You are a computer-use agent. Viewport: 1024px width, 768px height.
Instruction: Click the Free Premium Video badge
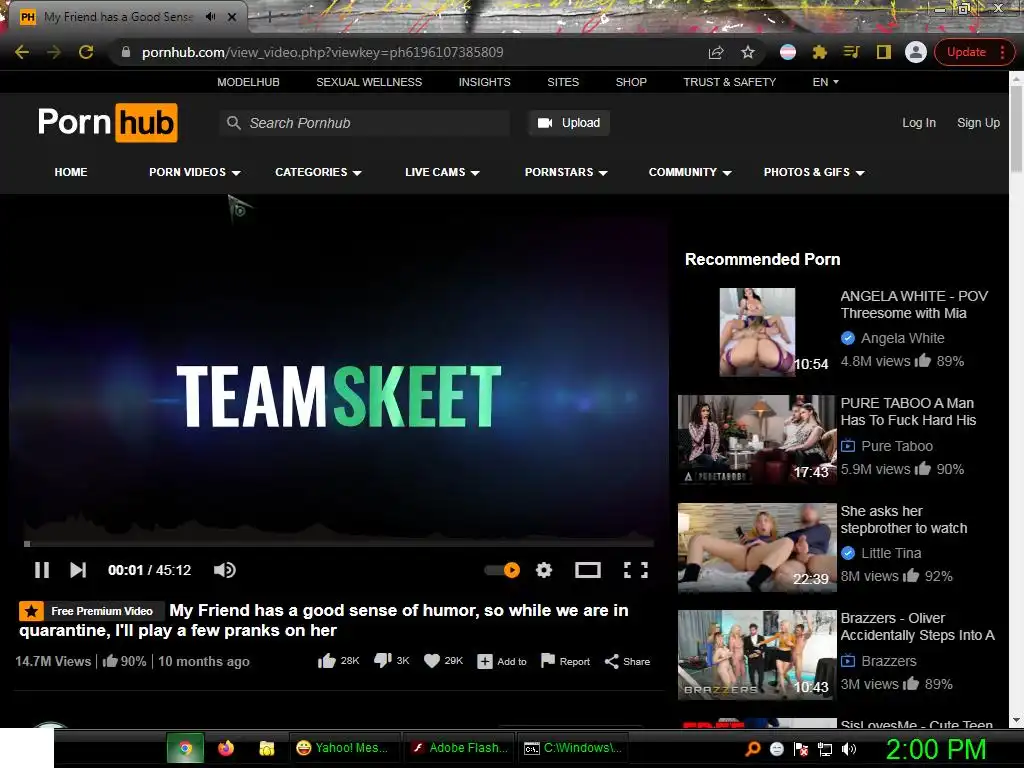pyautogui.click(x=91, y=611)
